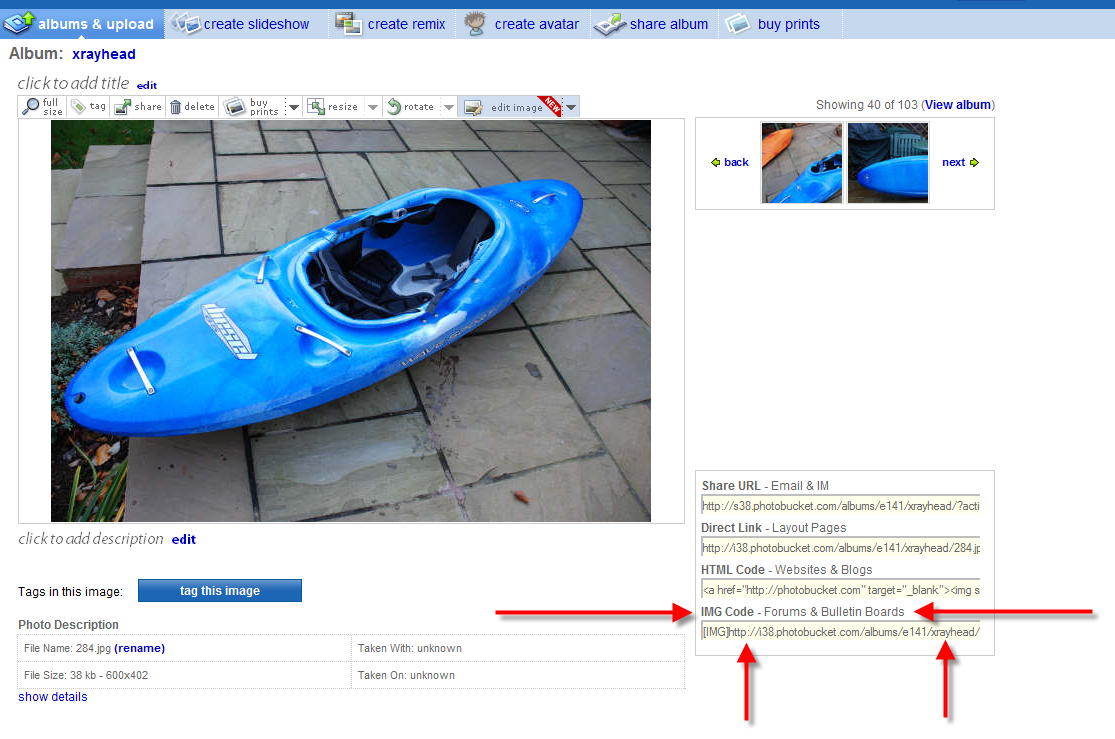Go to the next photo

[x=960, y=162]
